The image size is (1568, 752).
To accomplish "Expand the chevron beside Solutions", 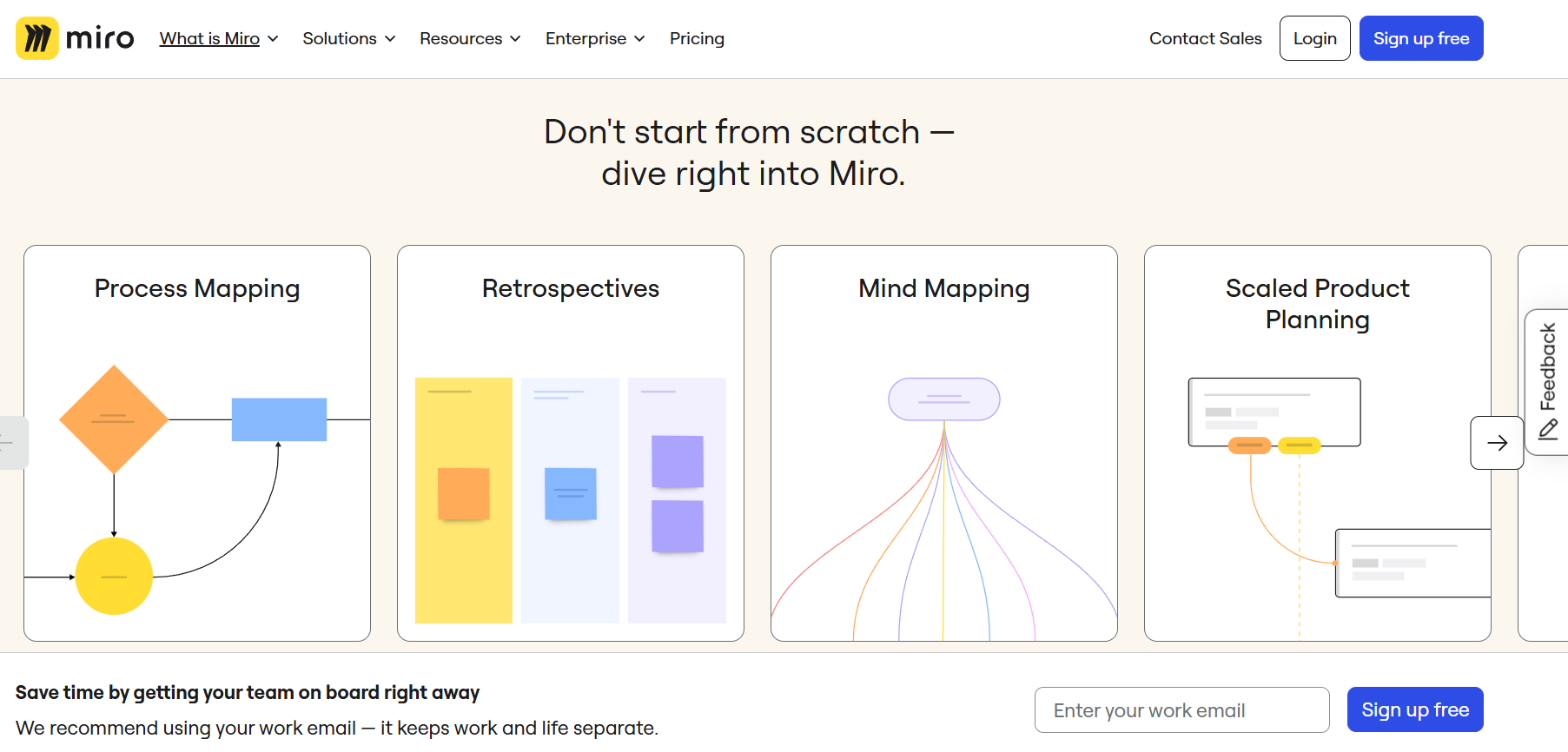I will [x=390, y=39].
